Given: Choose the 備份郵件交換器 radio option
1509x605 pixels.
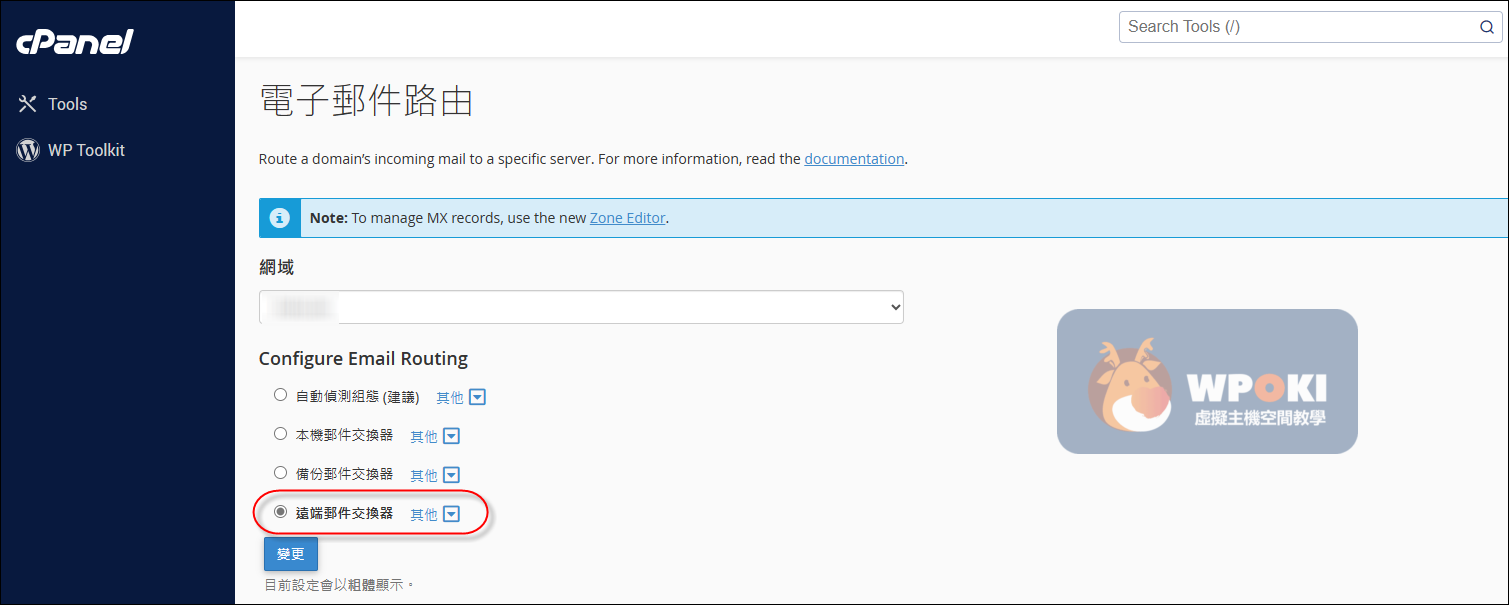Looking at the screenshot, I should pos(281,473).
